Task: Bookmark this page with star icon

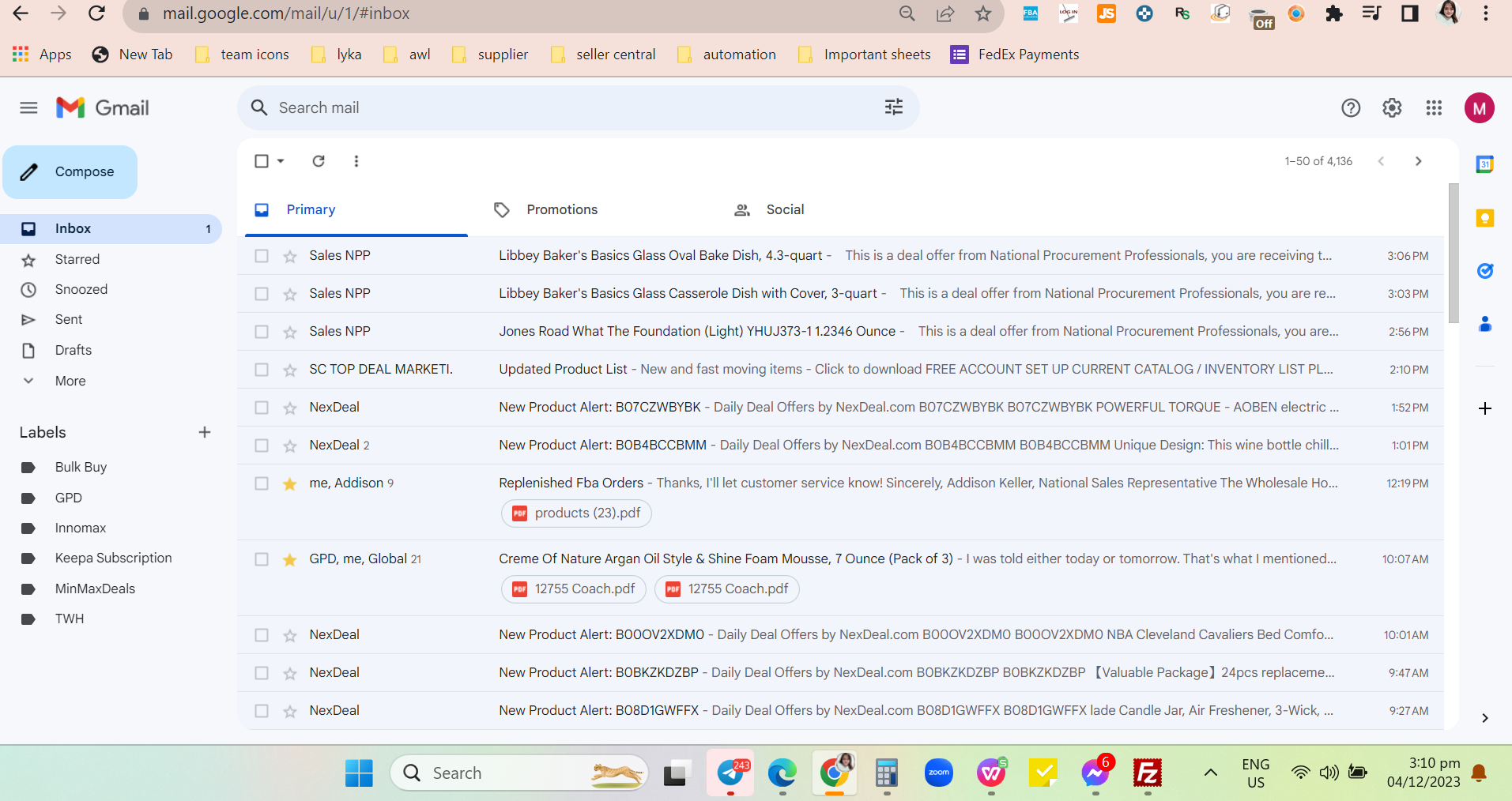Action: click(983, 13)
